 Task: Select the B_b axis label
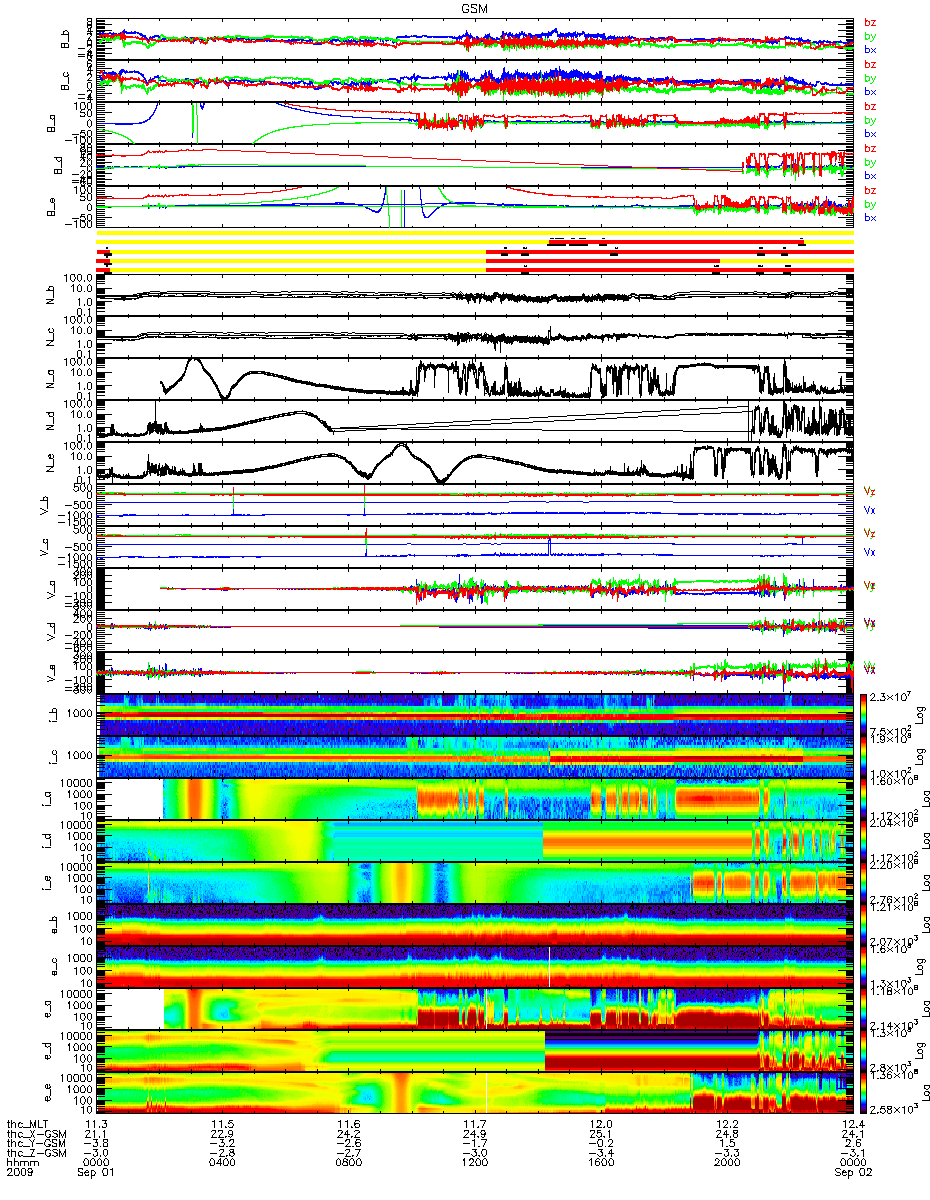pos(65,39)
